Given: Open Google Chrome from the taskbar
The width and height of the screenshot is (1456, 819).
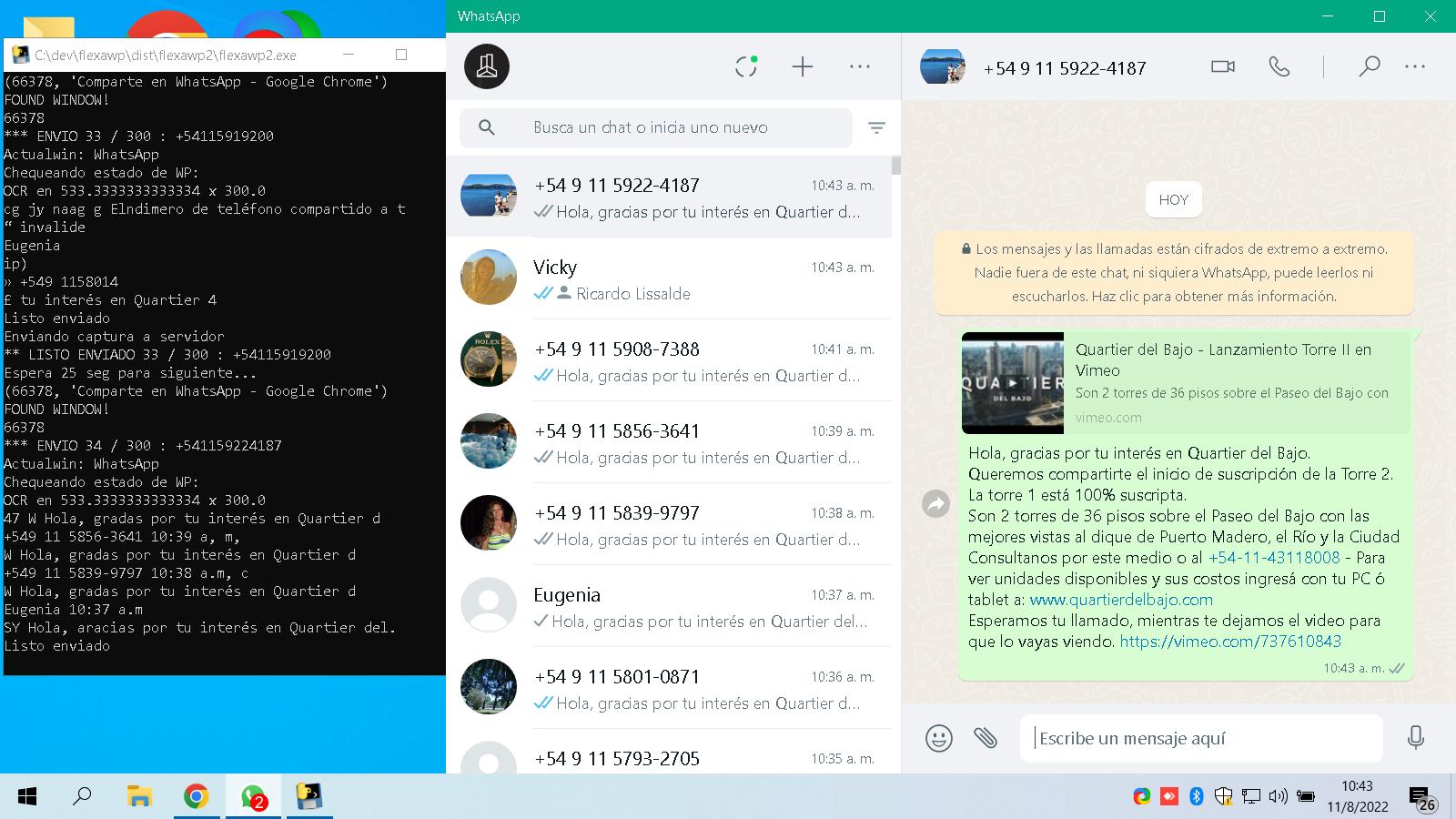Looking at the screenshot, I should (x=196, y=797).
